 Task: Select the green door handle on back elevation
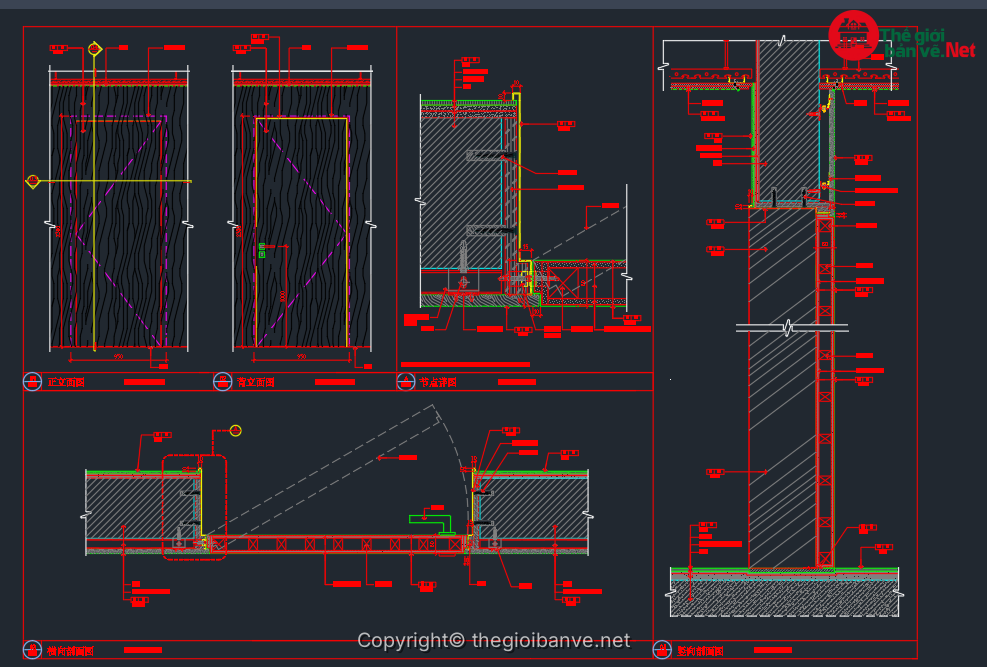(262, 250)
